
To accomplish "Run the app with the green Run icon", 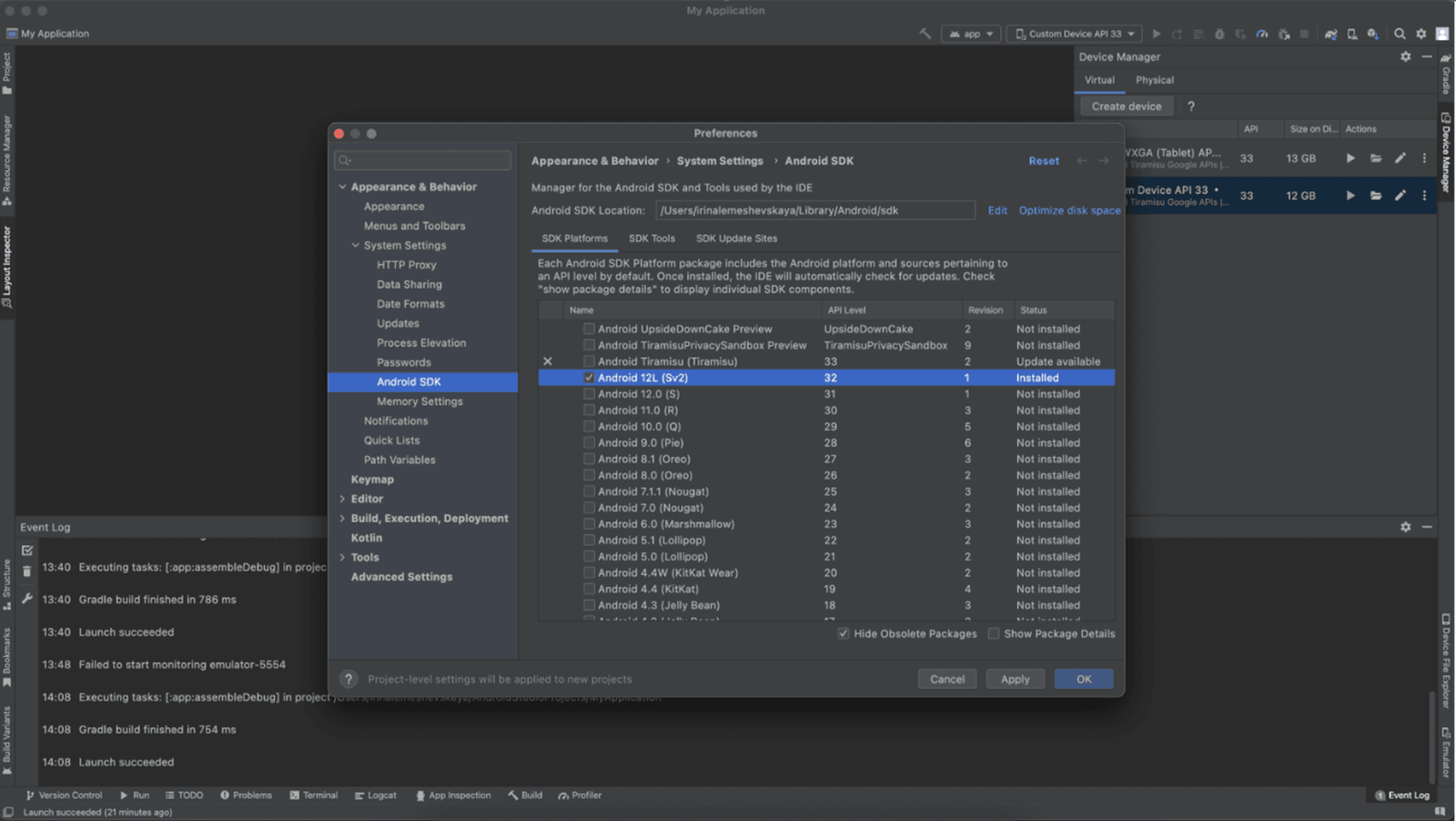I will tap(1157, 34).
